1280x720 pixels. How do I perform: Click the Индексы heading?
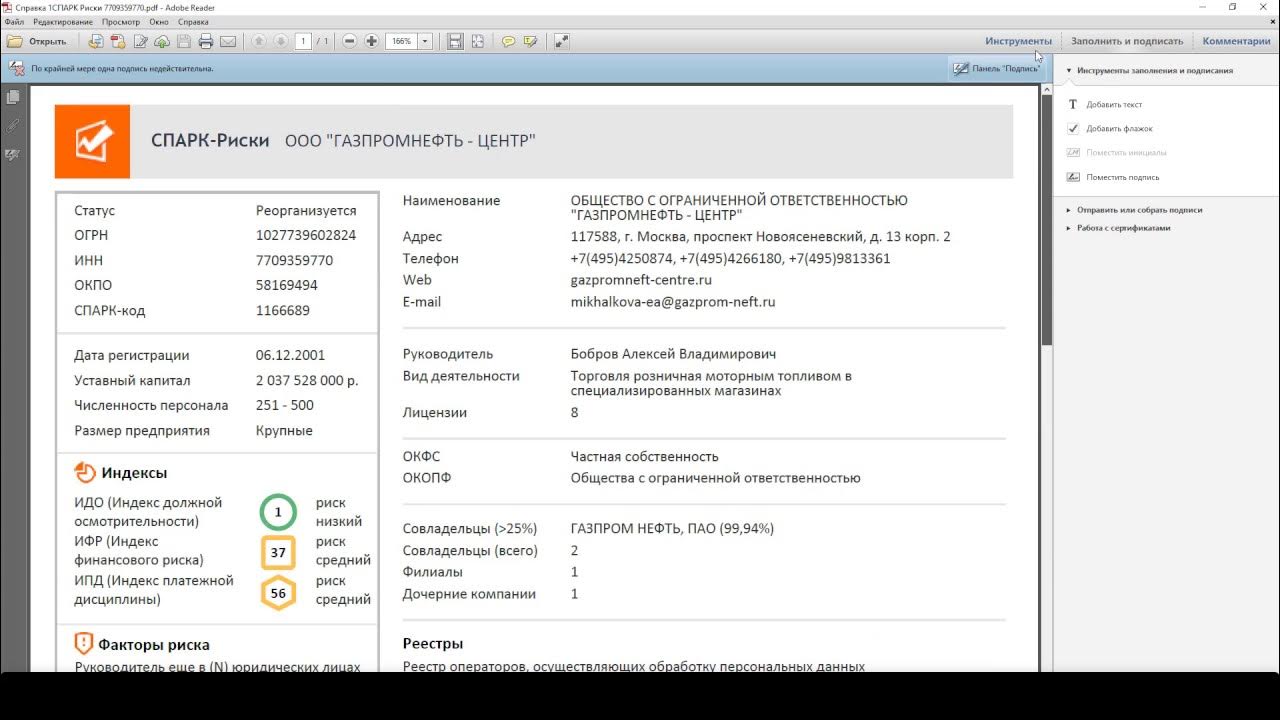tap(134, 473)
